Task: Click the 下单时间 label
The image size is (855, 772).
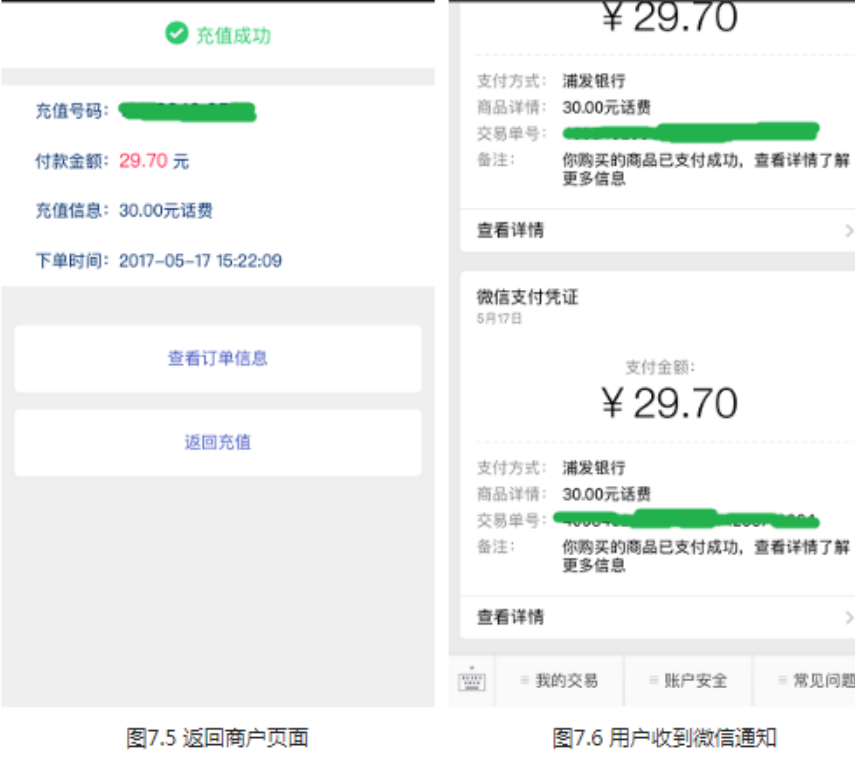Action: pos(72,261)
